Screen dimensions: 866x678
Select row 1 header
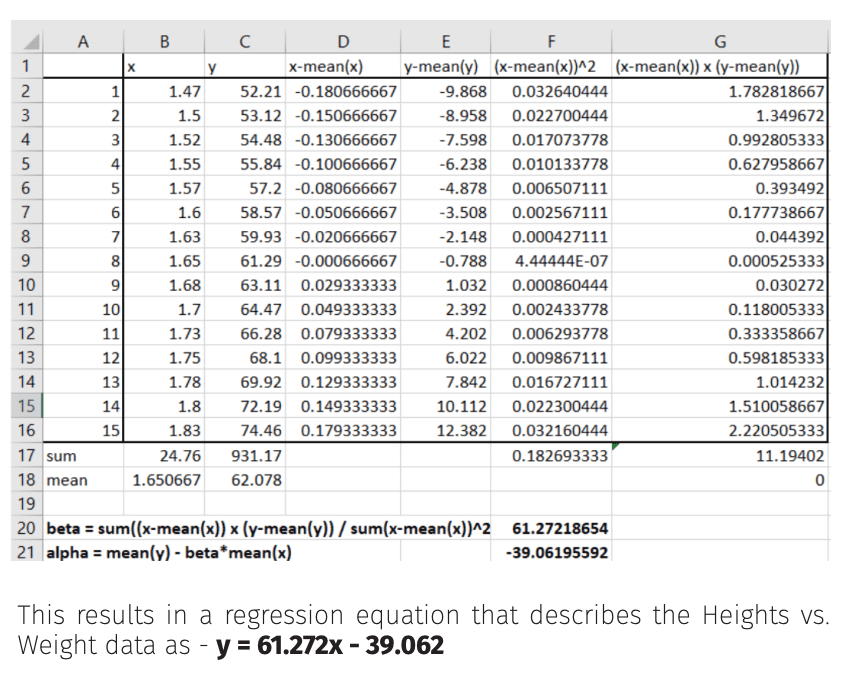pyautogui.click(x=27, y=66)
